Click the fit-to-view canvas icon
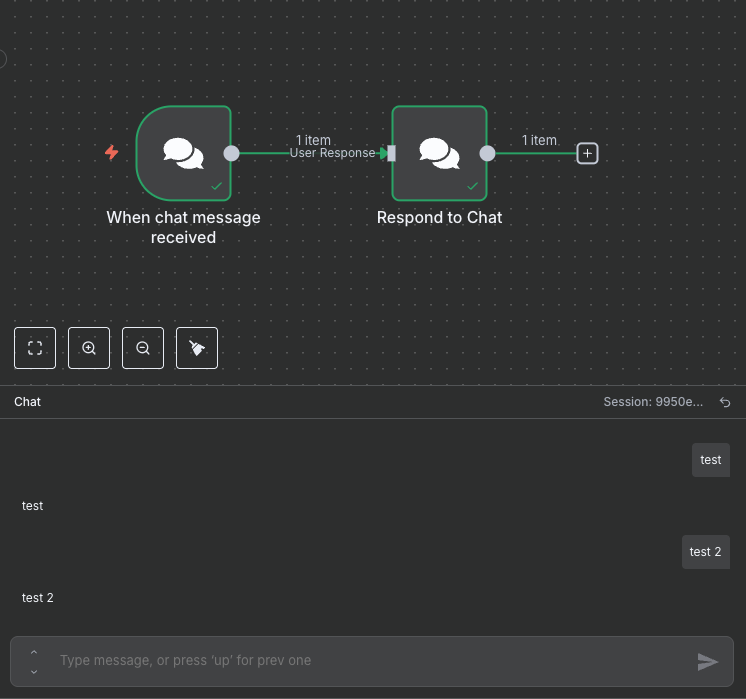The height and width of the screenshot is (699, 746). 35,348
